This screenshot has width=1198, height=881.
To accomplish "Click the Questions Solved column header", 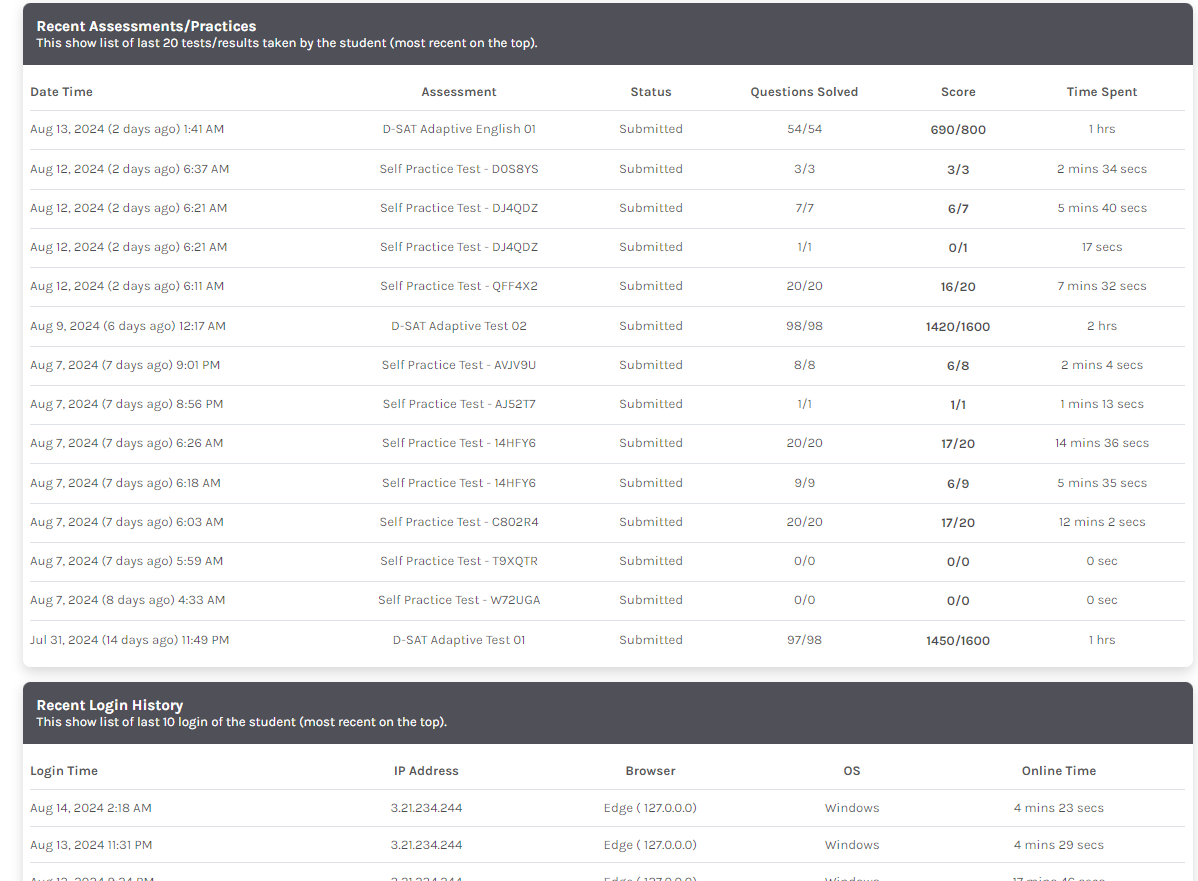I will (804, 92).
